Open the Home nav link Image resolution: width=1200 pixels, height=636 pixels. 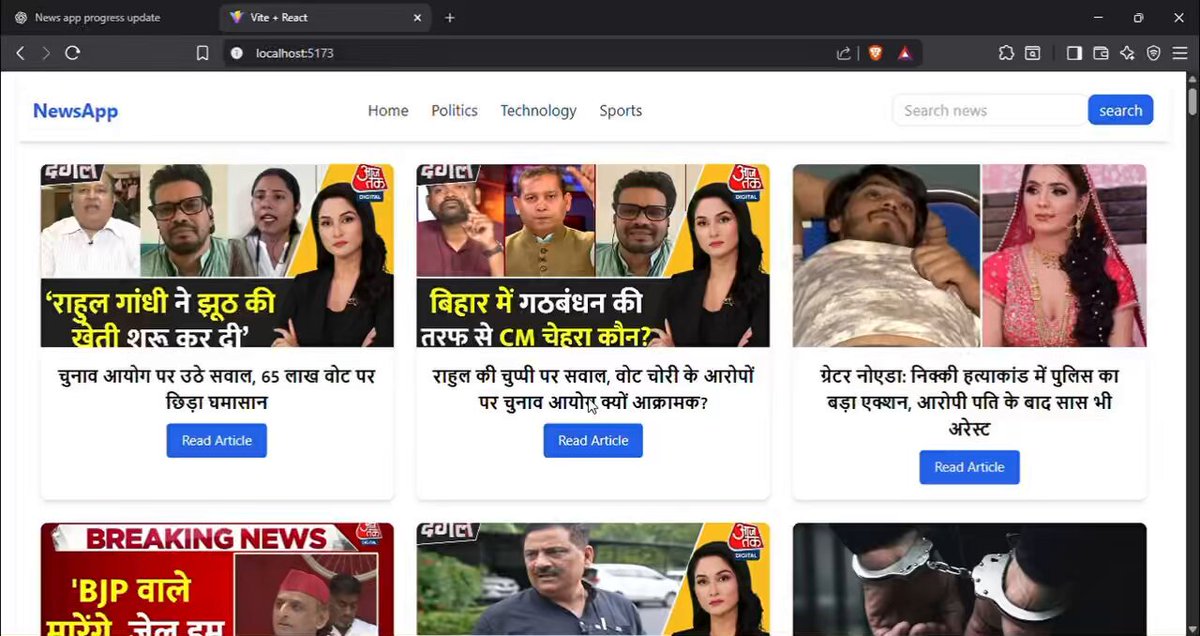tap(388, 111)
